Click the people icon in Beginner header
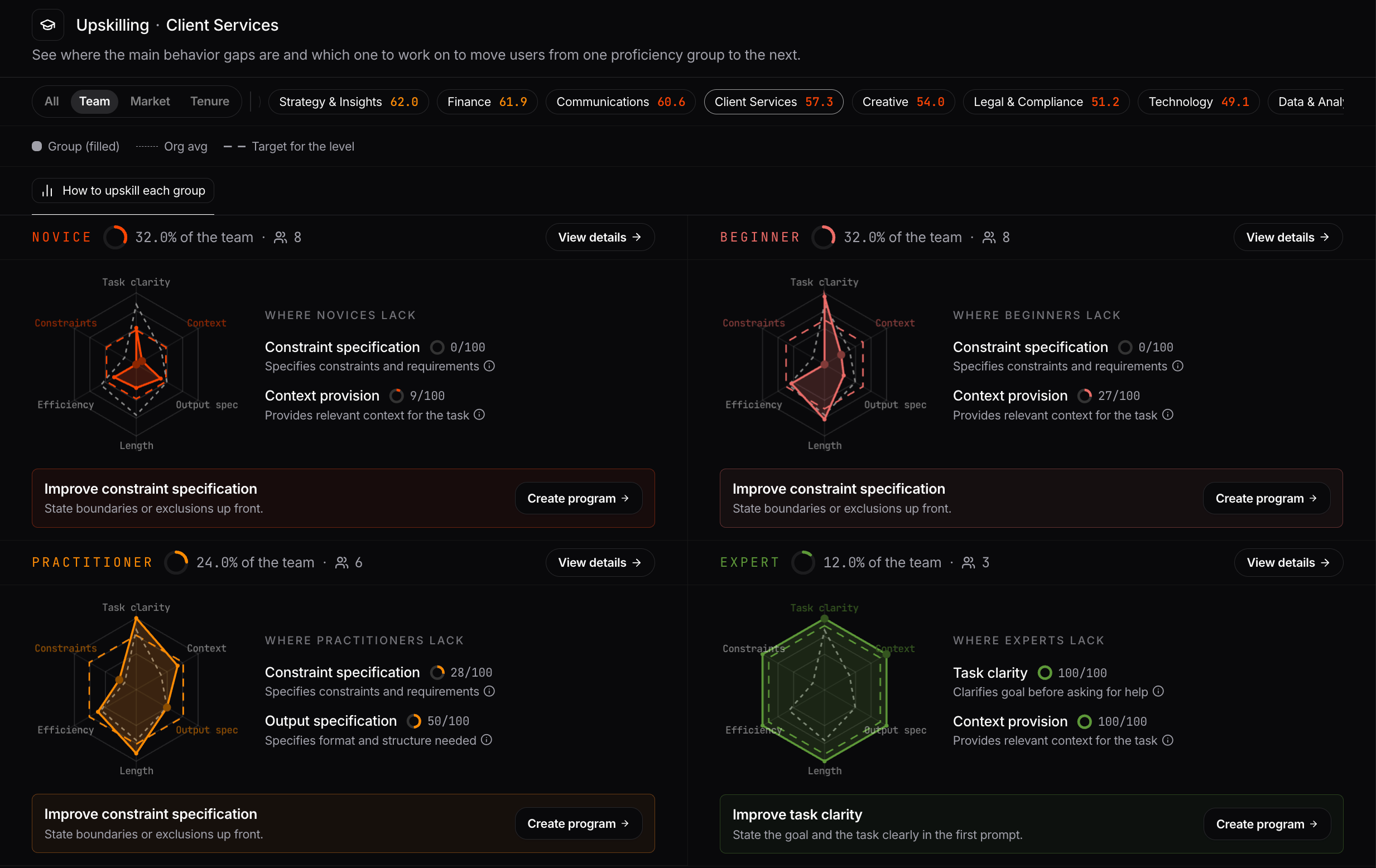 point(989,237)
